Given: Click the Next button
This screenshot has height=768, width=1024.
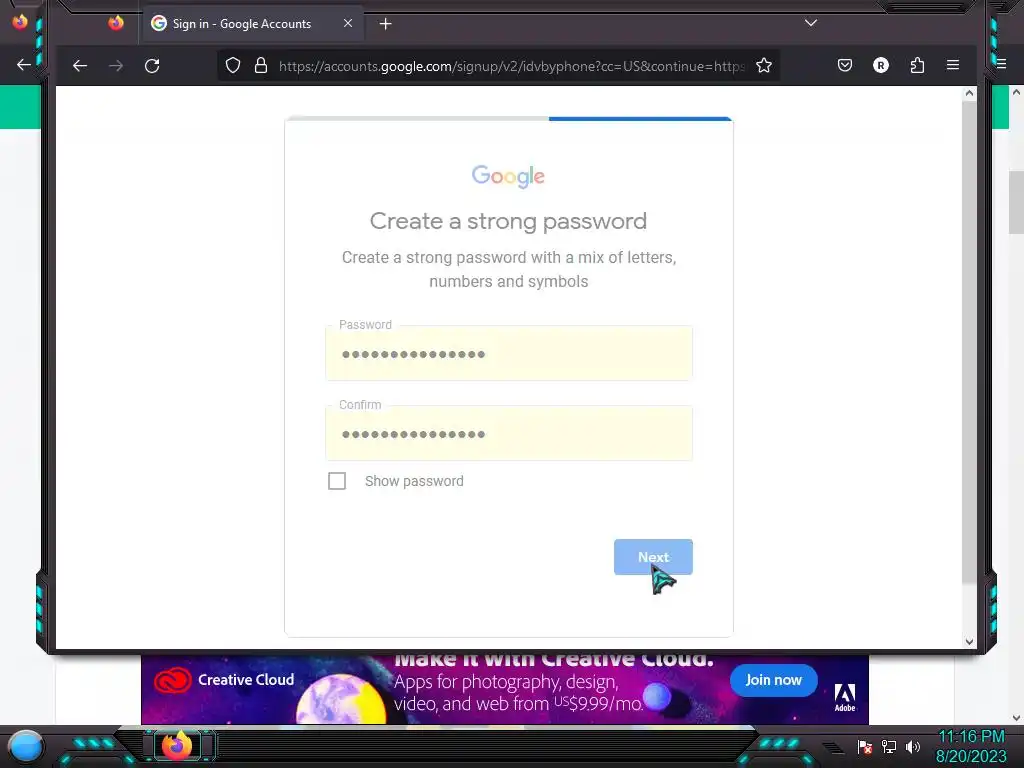Looking at the screenshot, I should pos(653,557).
